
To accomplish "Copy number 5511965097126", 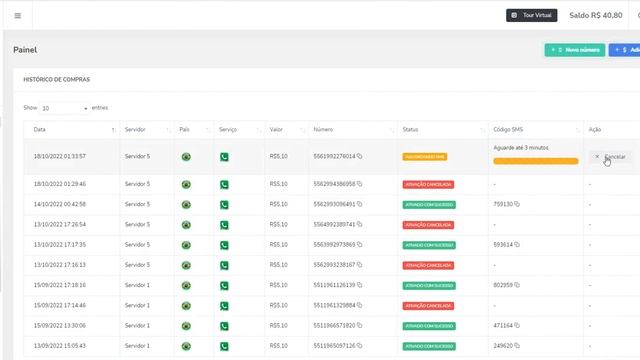I will (x=360, y=346).
